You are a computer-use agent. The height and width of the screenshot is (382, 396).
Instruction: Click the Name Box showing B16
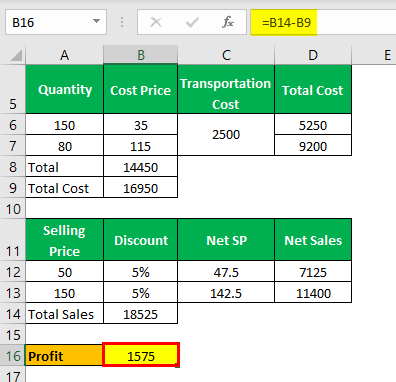[x=56, y=22]
